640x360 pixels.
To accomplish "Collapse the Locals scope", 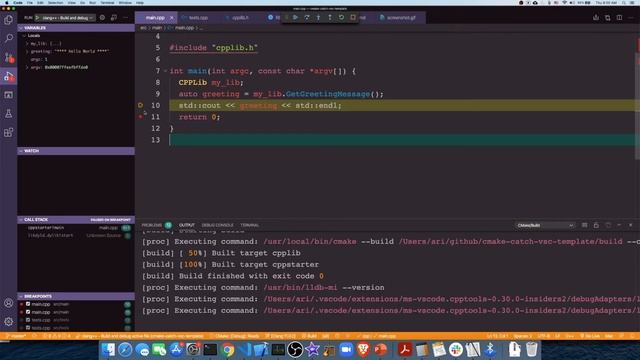I will [24, 36].
